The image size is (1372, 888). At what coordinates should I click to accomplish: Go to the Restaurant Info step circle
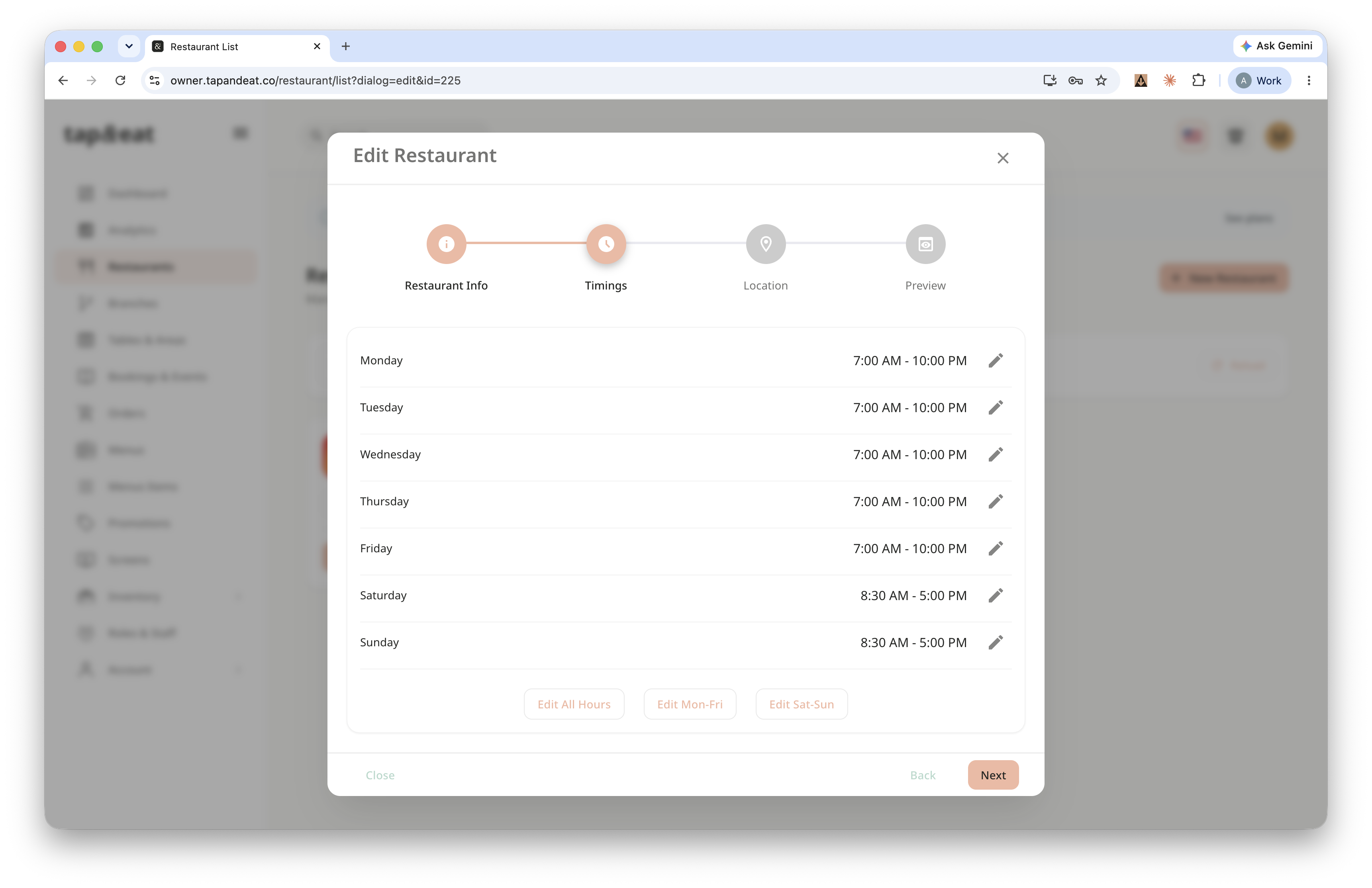446,244
